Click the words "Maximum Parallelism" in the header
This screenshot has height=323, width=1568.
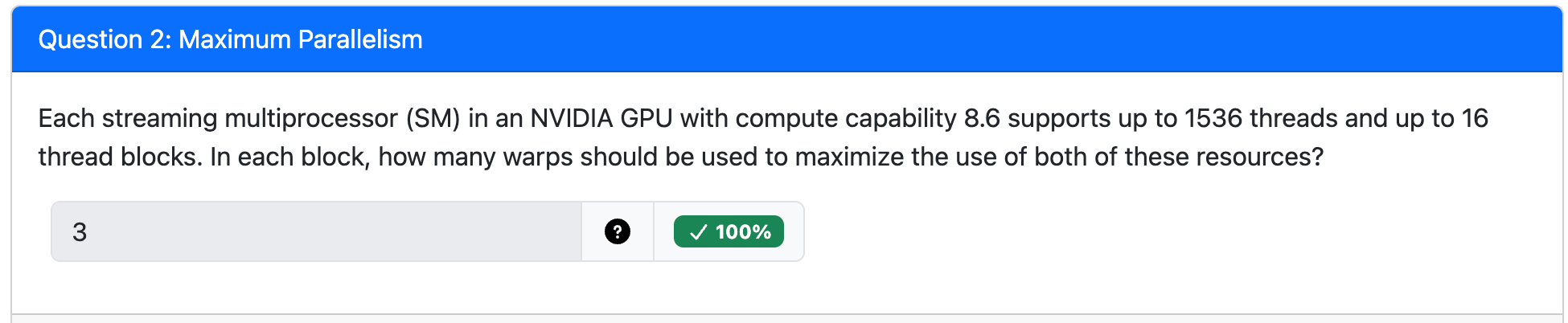coord(300,39)
